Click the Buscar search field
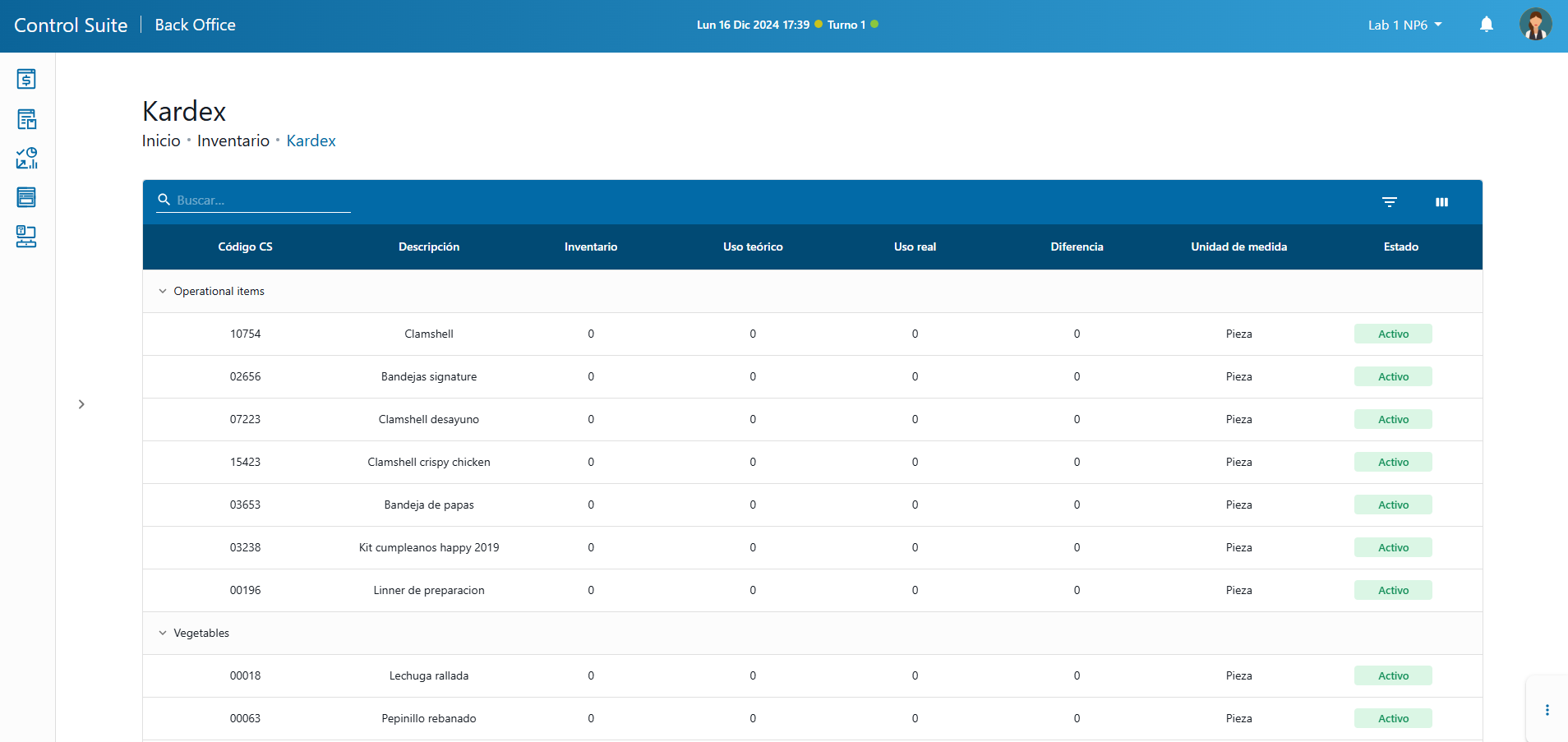This screenshot has height=742, width=1568. 261,200
